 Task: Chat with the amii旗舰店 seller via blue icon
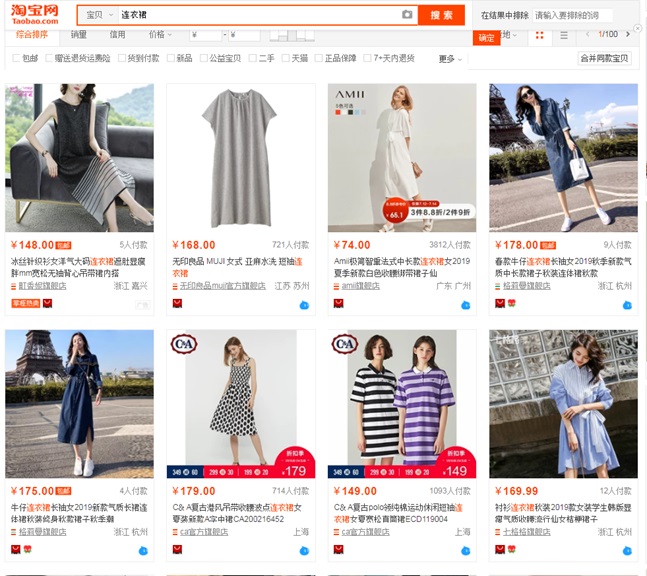coord(465,305)
